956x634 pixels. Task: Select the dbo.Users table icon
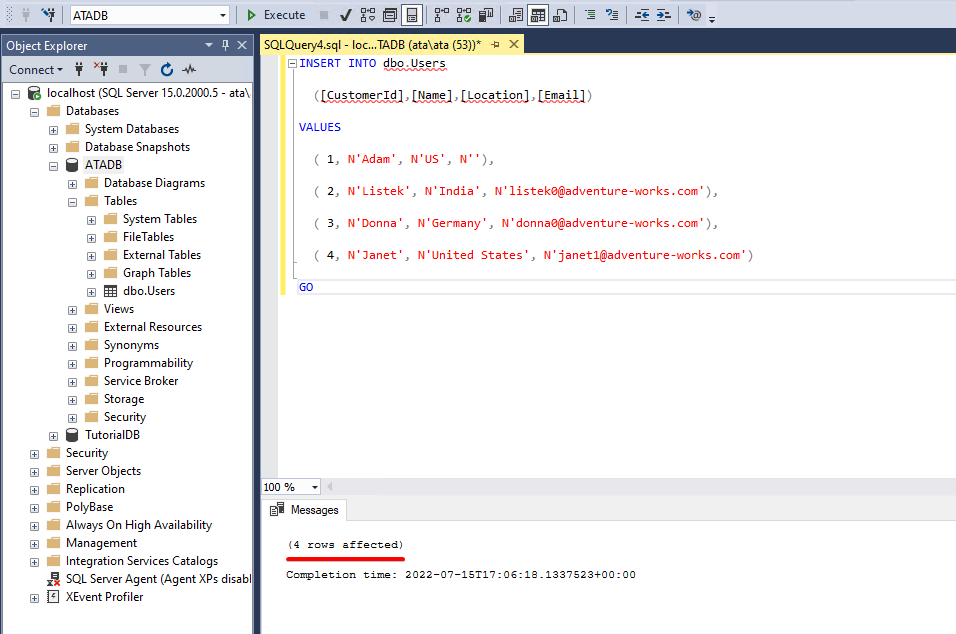[110, 291]
